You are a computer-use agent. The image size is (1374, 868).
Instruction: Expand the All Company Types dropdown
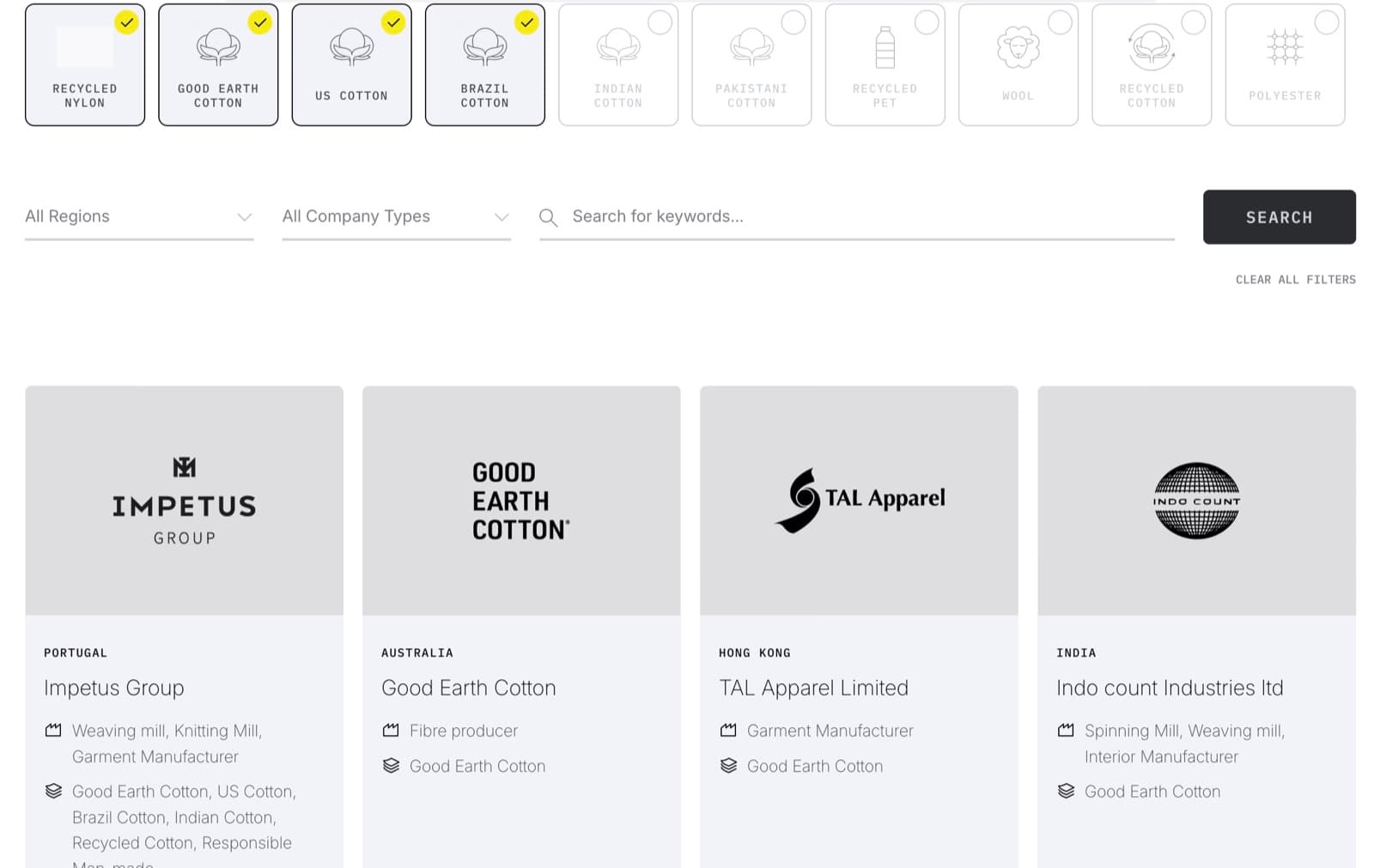(397, 217)
